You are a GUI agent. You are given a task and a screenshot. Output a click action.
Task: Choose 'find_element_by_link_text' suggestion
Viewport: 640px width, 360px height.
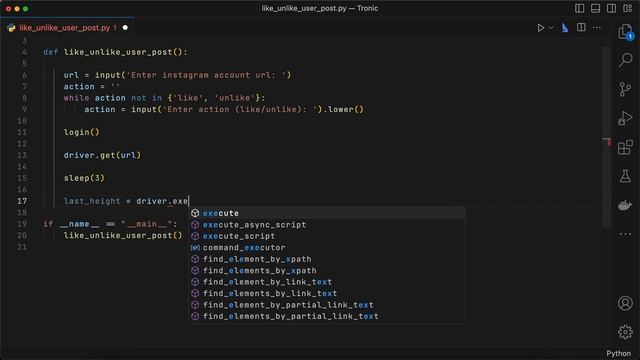coord(327,282)
